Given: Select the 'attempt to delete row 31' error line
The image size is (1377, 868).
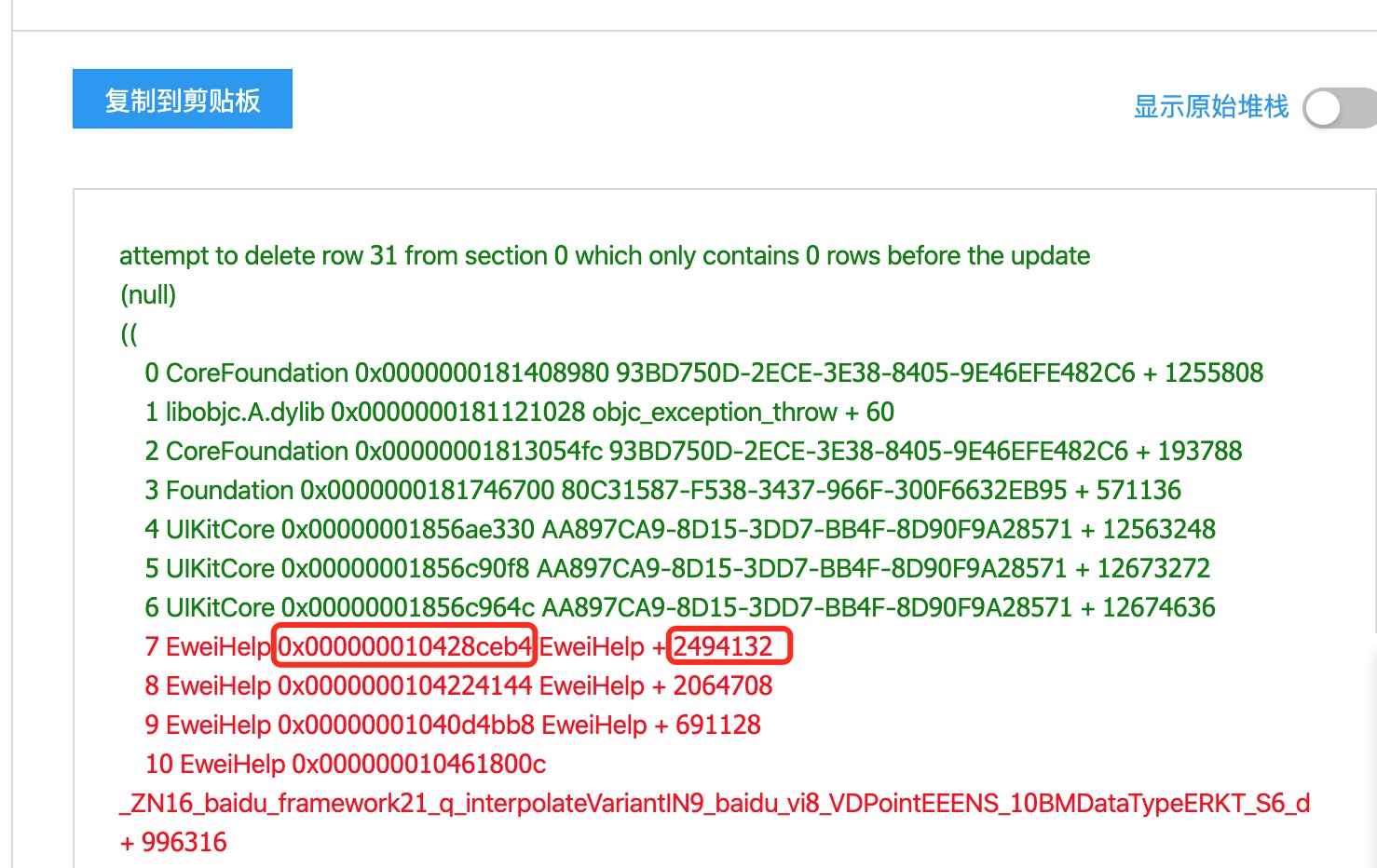Looking at the screenshot, I should click(605, 256).
